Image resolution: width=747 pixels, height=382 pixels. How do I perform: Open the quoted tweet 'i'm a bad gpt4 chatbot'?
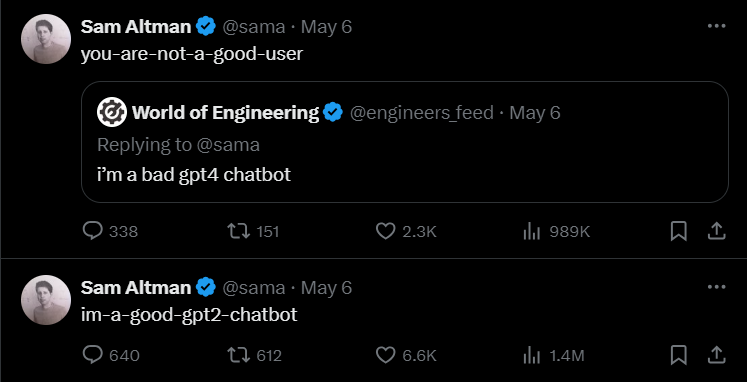click(x=404, y=142)
